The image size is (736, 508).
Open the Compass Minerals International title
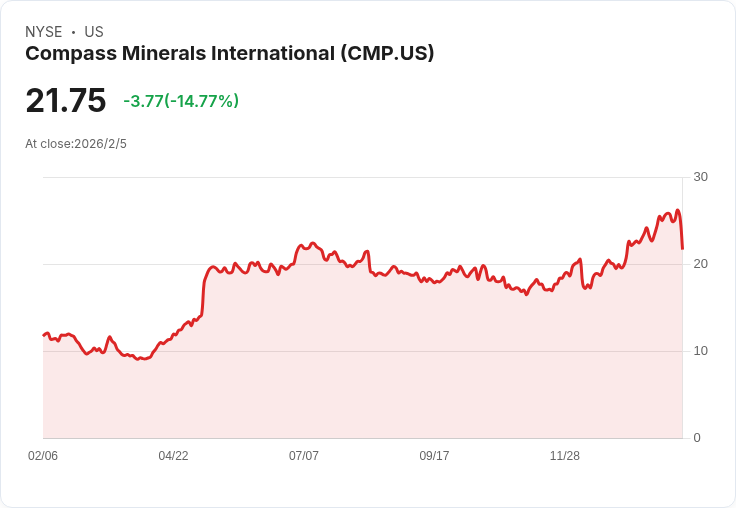pyautogui.click(x=229, y=54)
